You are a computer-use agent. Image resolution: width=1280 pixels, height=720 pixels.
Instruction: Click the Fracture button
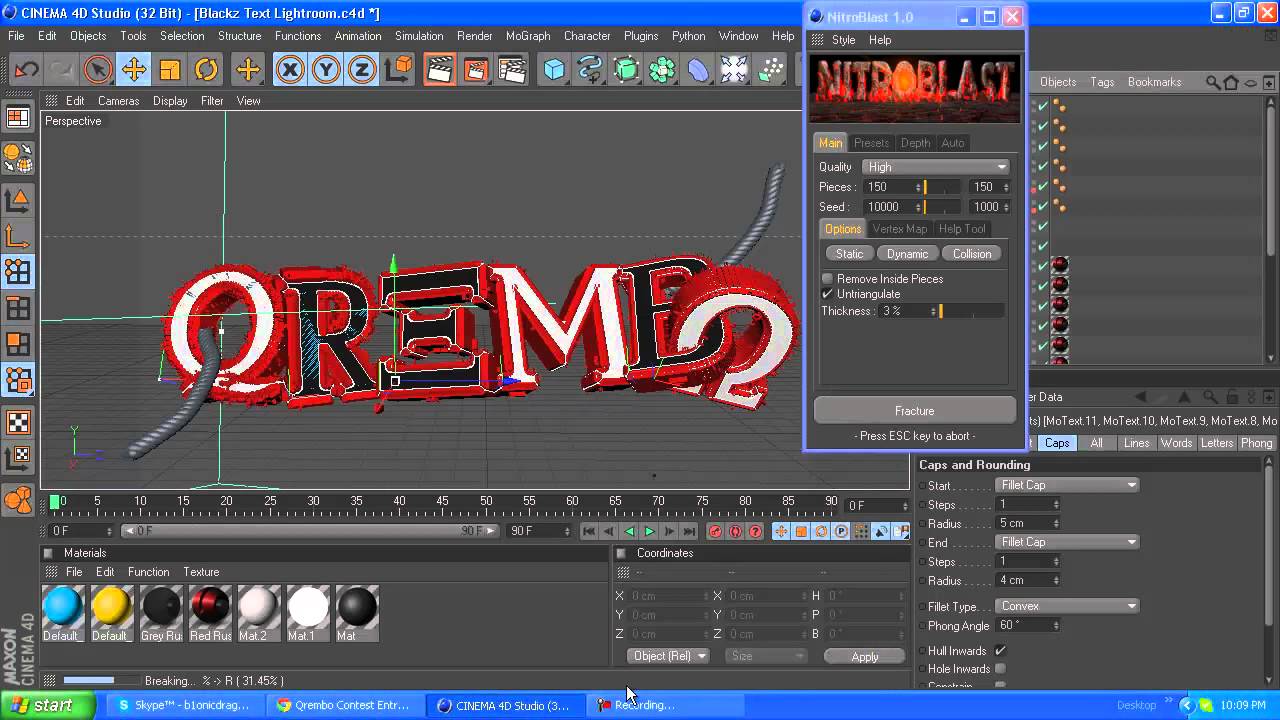915,411
